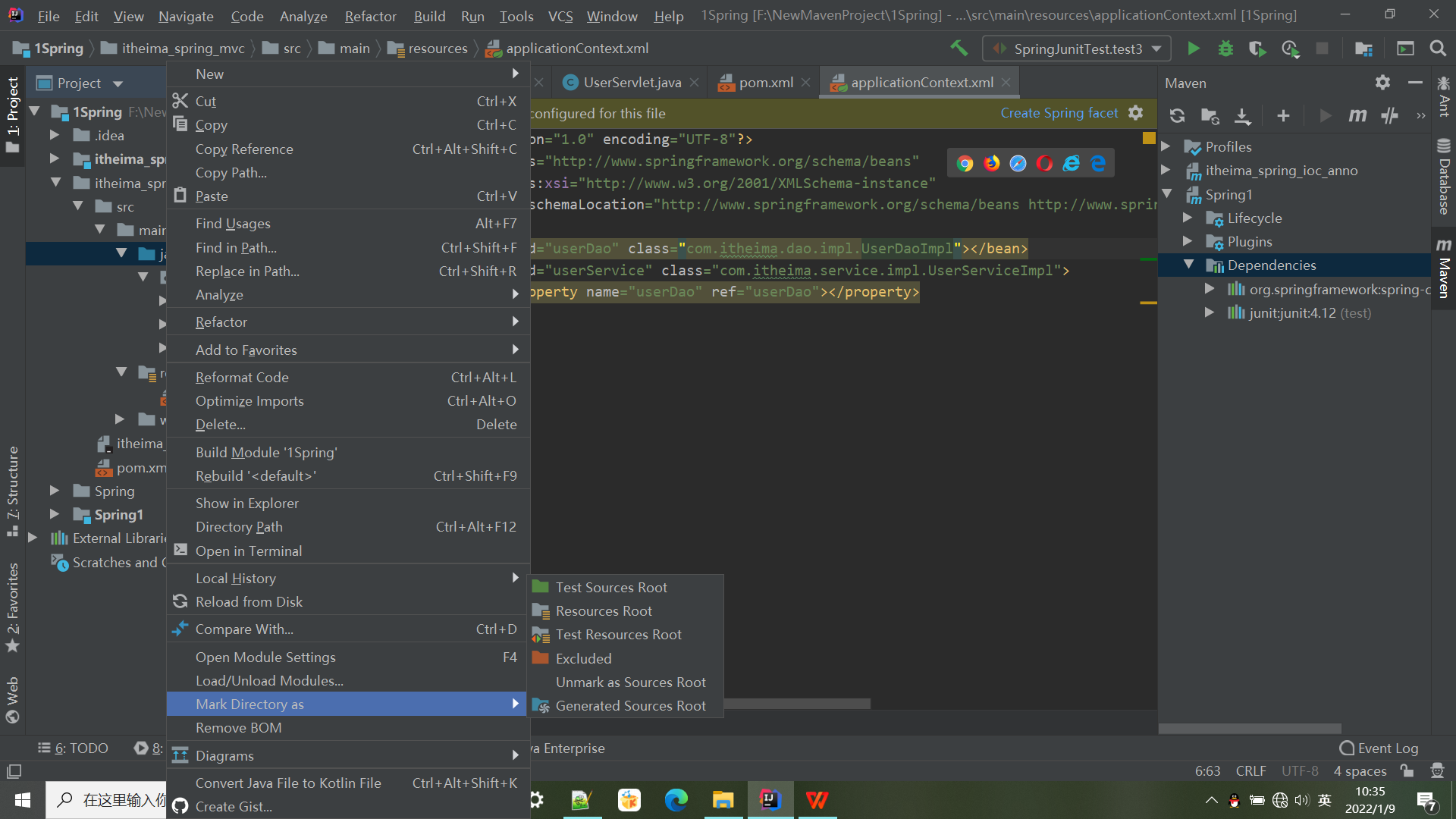Click the Debug bug icon

pos(1225,49)
